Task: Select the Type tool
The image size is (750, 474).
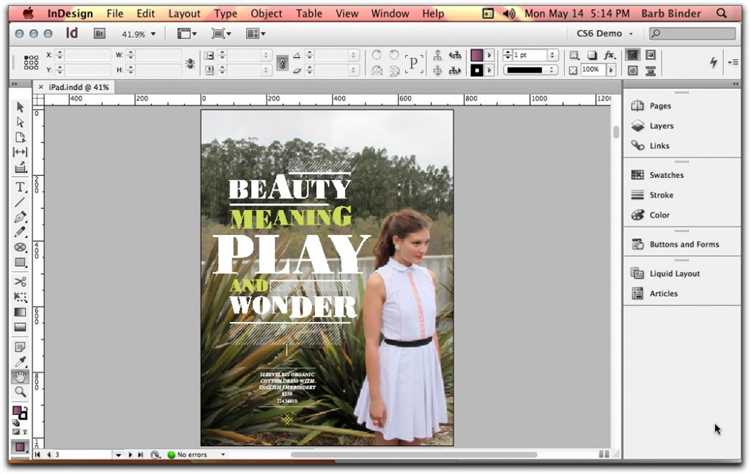Action: coord(20,187)
